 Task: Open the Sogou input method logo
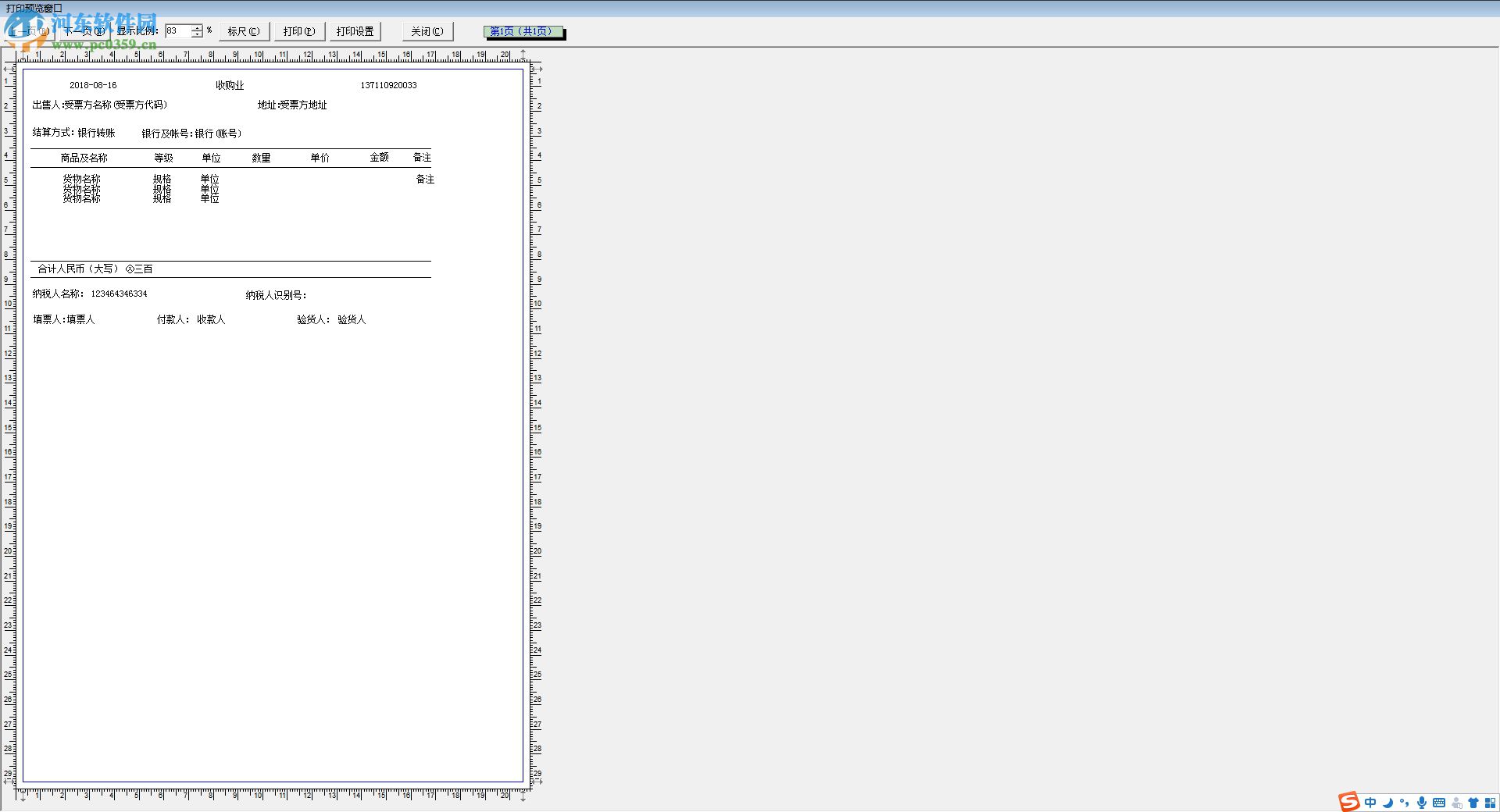point(1348,802)
